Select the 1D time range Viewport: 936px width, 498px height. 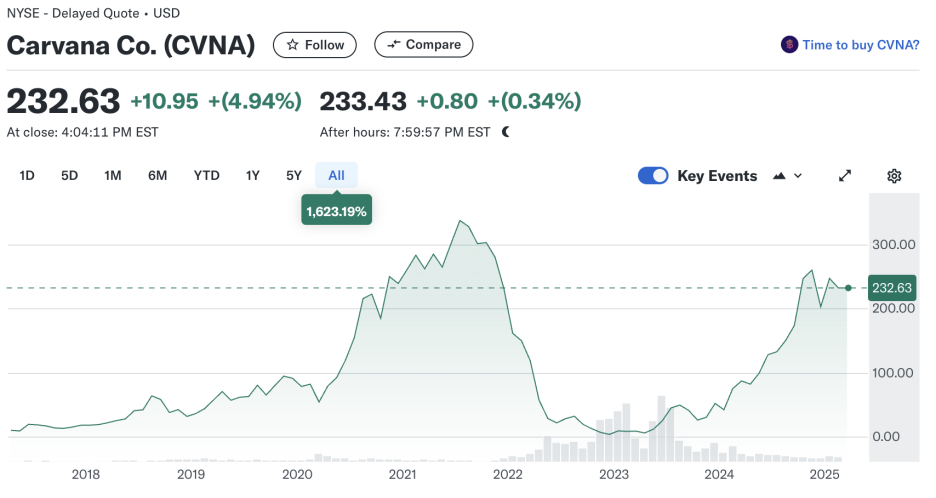pyautogui.click(x=27, y=176)
